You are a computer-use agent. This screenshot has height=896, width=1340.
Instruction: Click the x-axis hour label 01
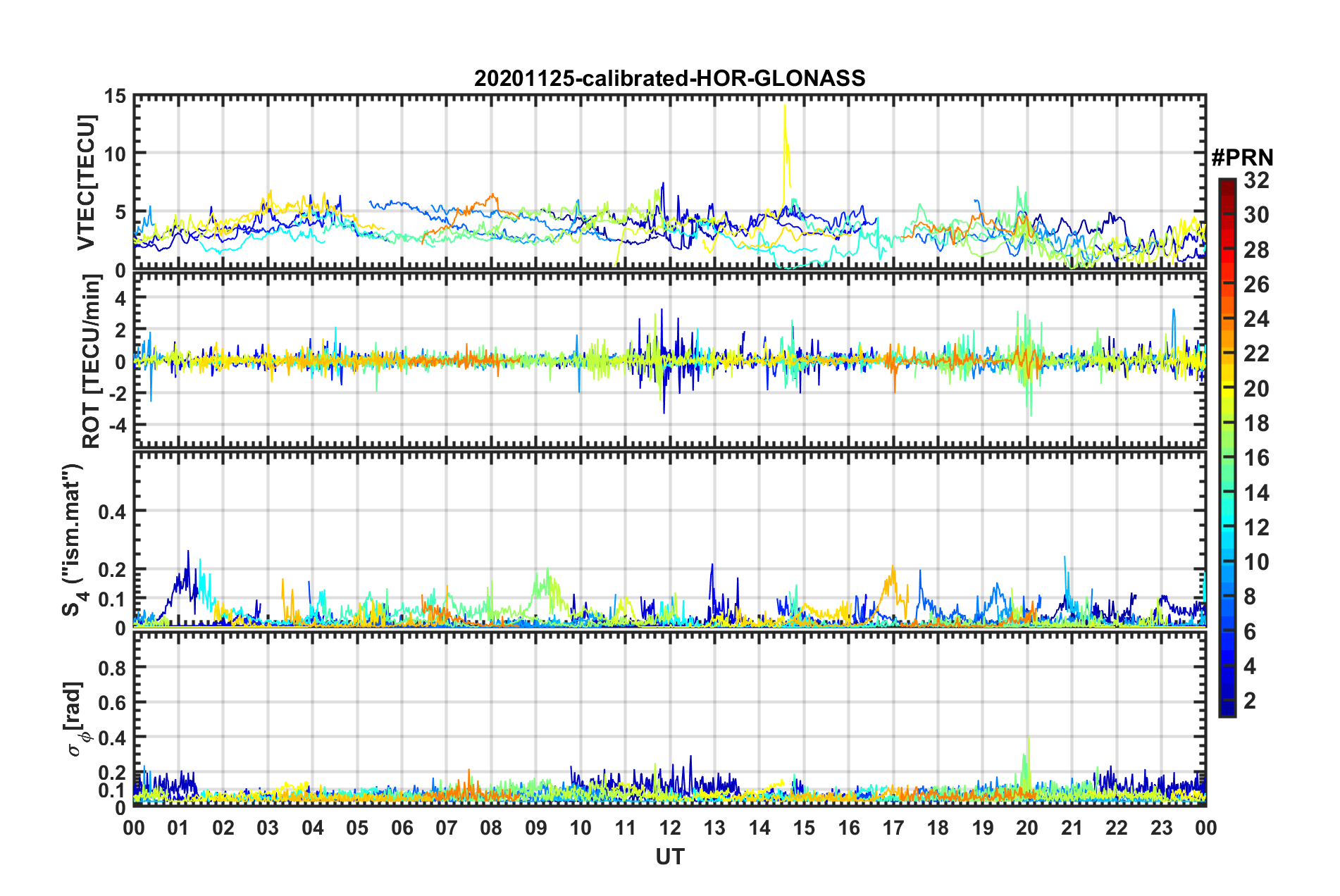[178, 828]
